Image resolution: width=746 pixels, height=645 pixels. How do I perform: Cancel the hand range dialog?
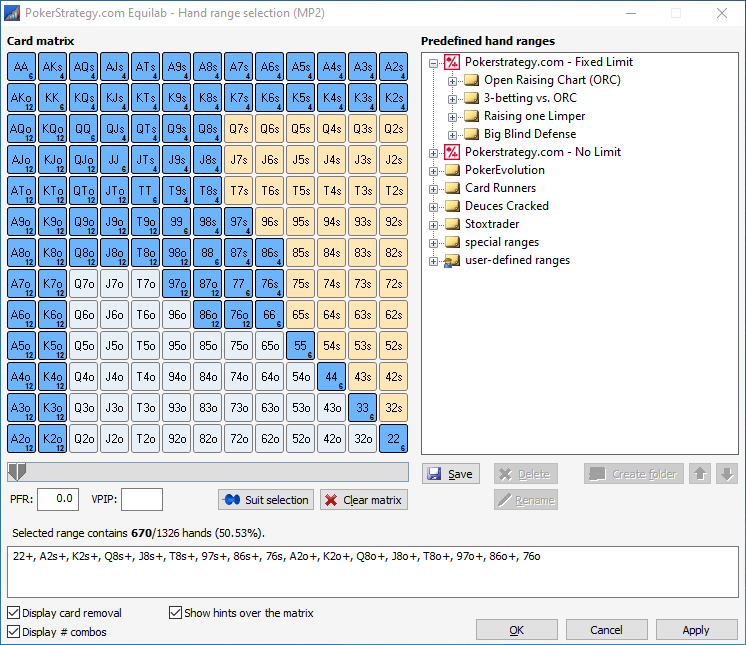[607, 630]
